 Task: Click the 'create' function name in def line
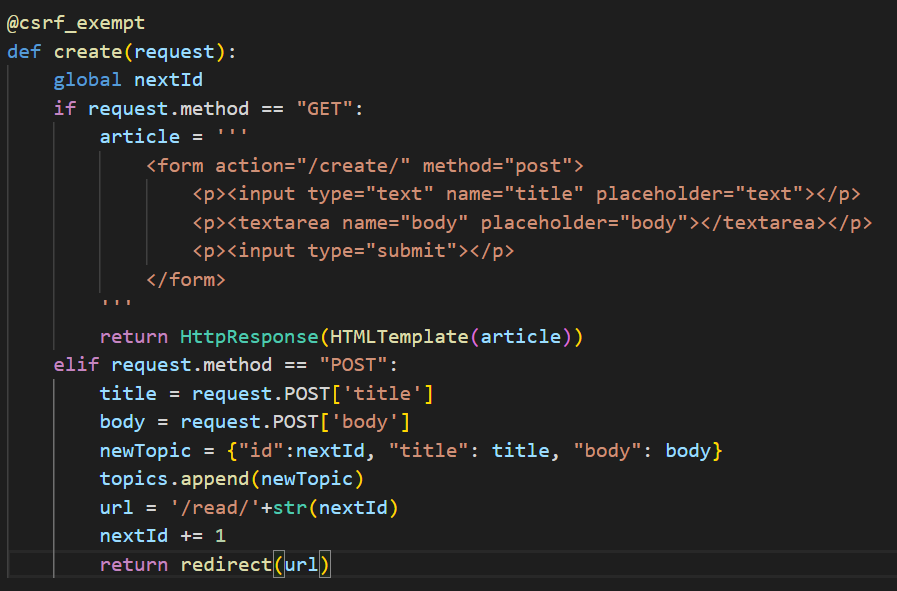point(88,52)
